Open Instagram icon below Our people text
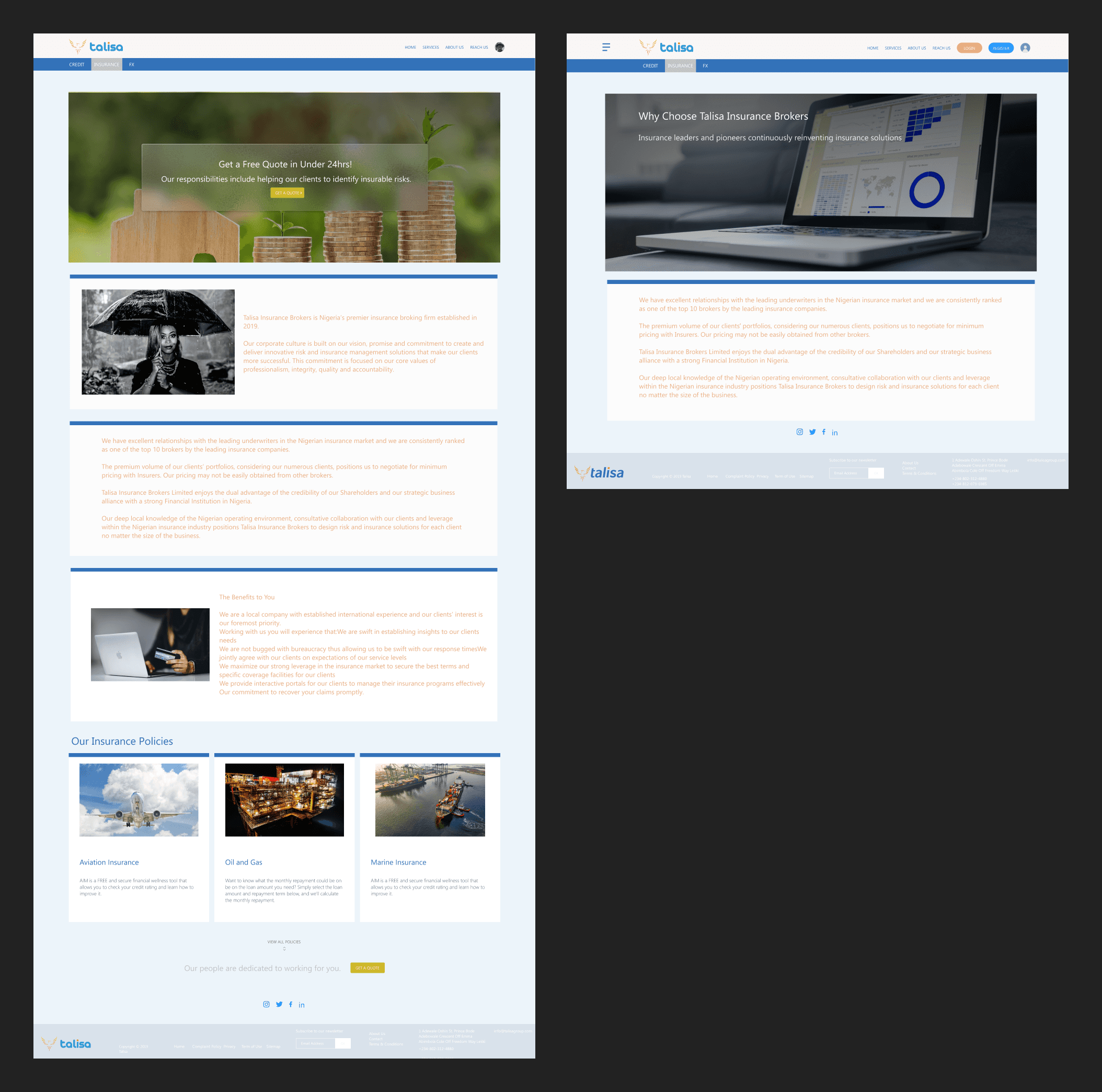The height and width of the screenshot is (1092, 1102). pos(267,1004)
